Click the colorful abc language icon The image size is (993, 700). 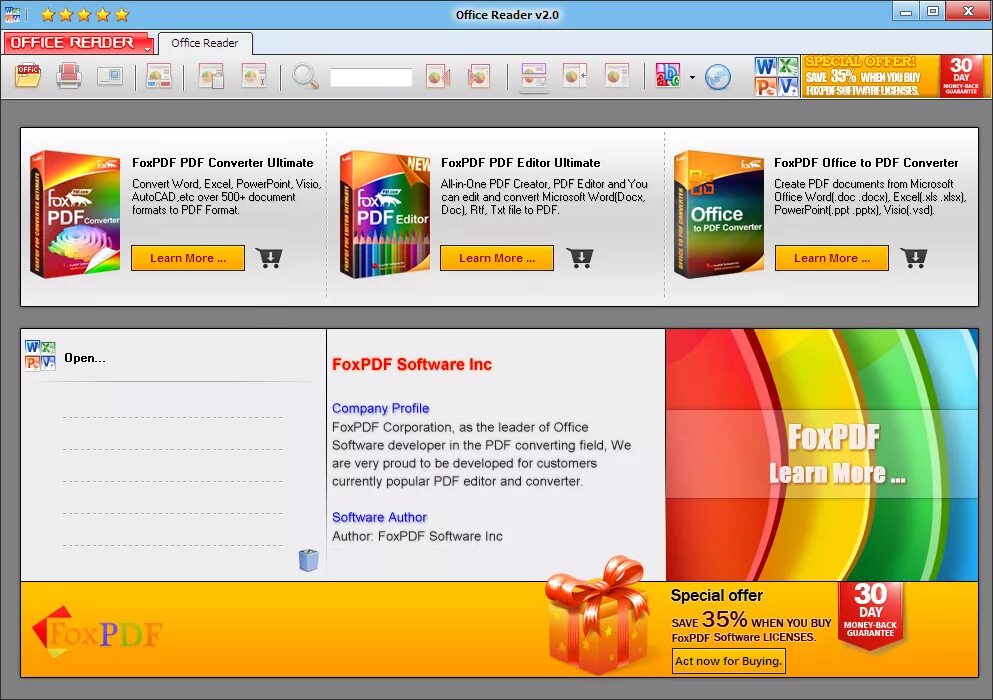(x=667, y=76)
